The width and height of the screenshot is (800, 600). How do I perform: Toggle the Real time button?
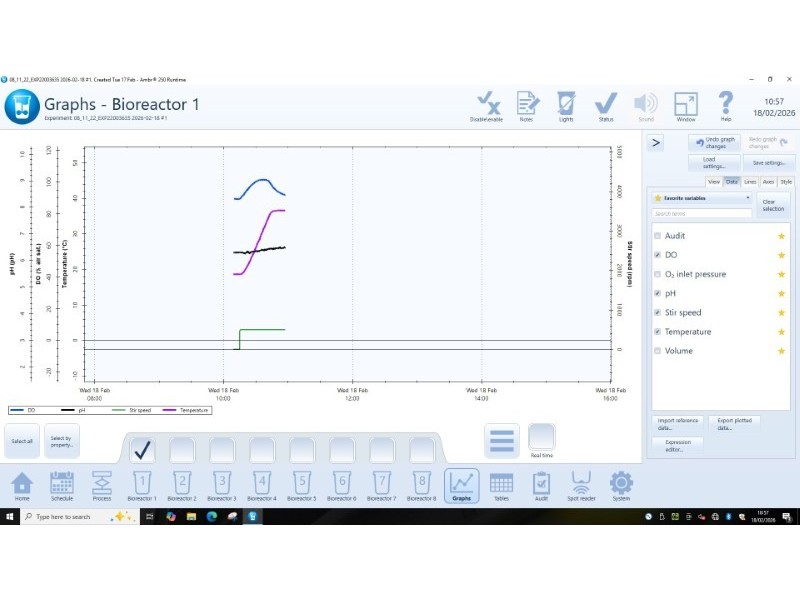click(541, 439)
